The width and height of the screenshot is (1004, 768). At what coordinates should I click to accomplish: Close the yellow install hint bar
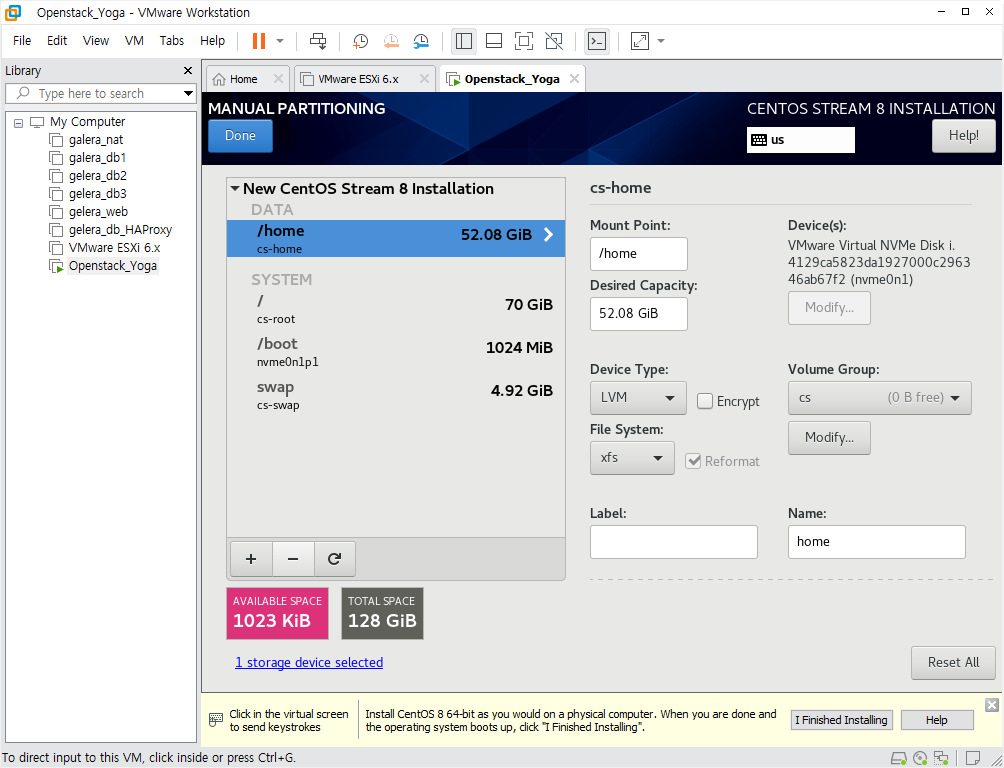(991, 705)
